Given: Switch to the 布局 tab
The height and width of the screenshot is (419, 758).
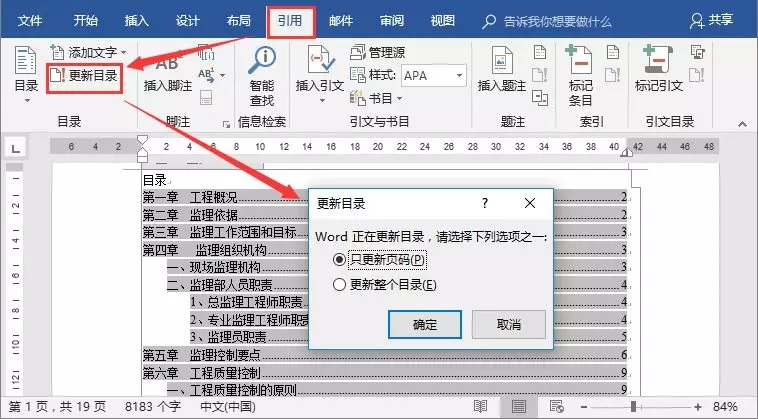Looking at the screenshot, I should click(x=238, y=20).
